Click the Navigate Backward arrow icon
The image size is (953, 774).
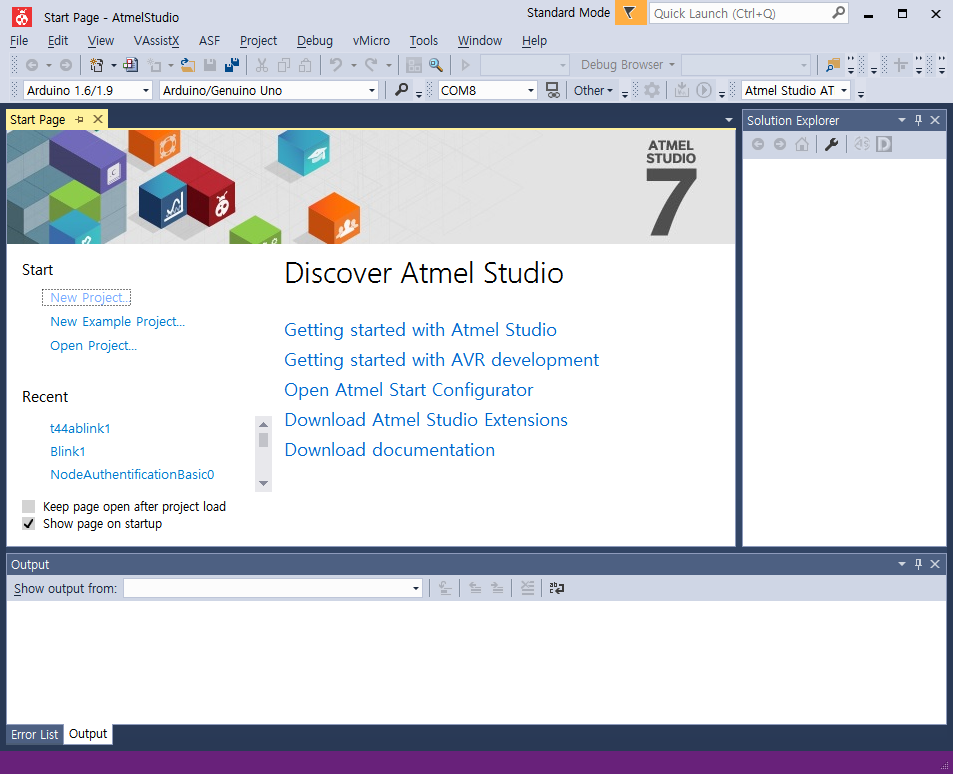click(32, 65)
